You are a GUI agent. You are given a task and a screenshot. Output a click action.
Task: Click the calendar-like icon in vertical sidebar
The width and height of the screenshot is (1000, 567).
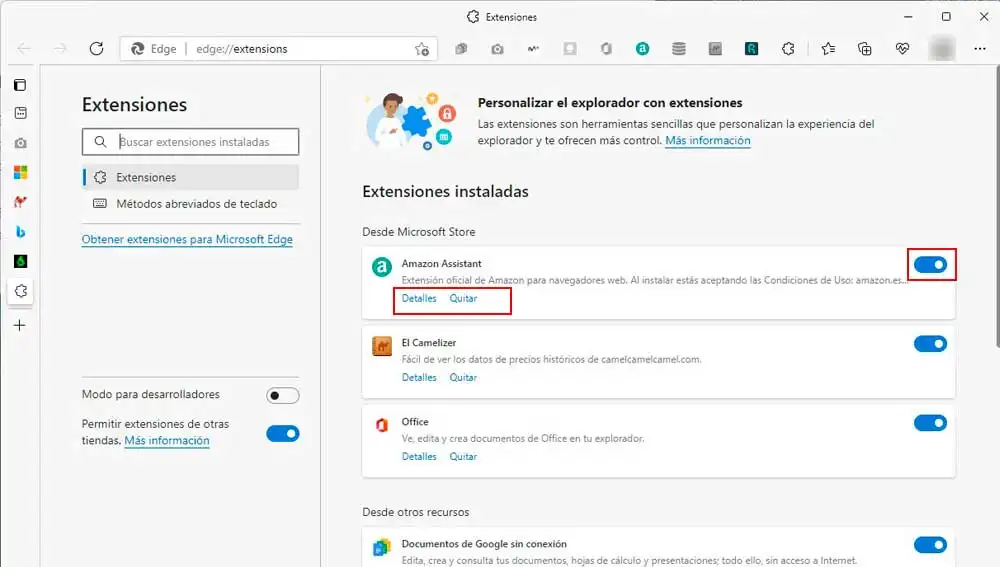[x=20, y=113]
